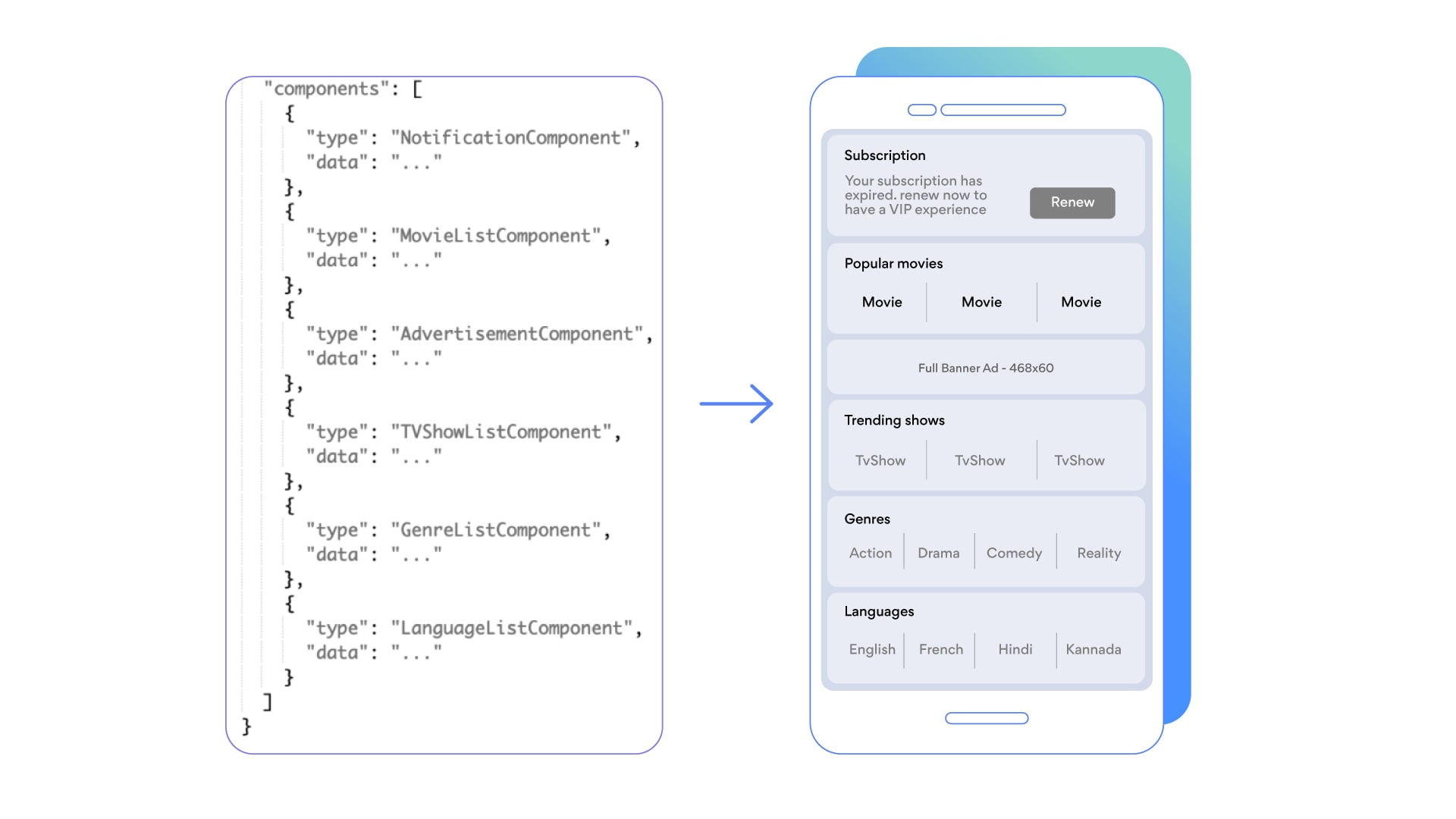Tap the long pill in phone header
The height and width of the screenshot is (819, 1456).
pos(1003,110)
